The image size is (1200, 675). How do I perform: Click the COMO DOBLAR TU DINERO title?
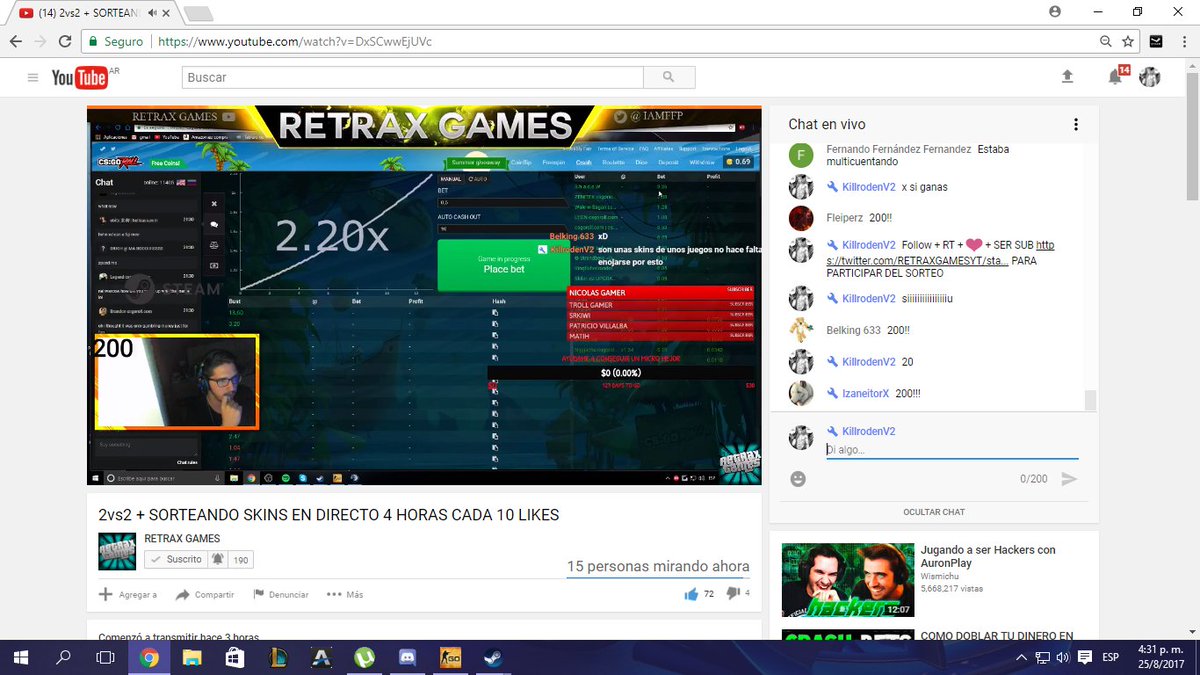pyautogui.click(x=997, y=635)
